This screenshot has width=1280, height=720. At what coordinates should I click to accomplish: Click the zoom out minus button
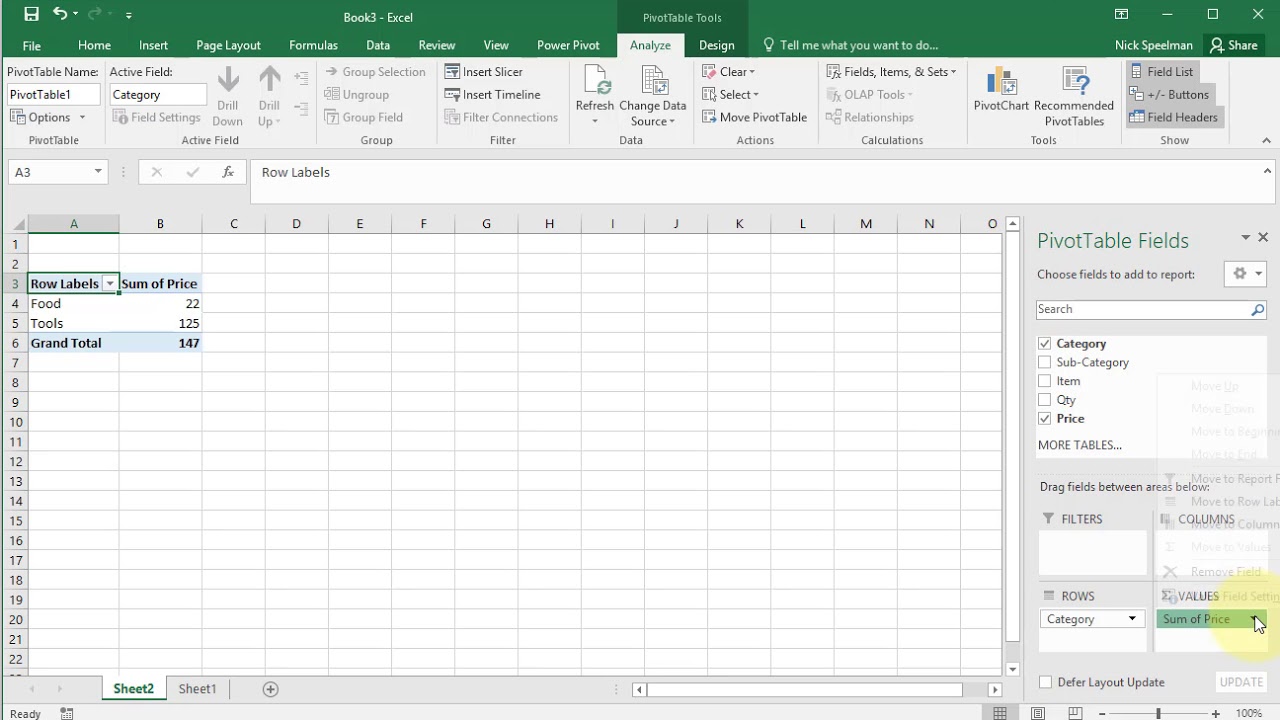[x=1101, y=714]
